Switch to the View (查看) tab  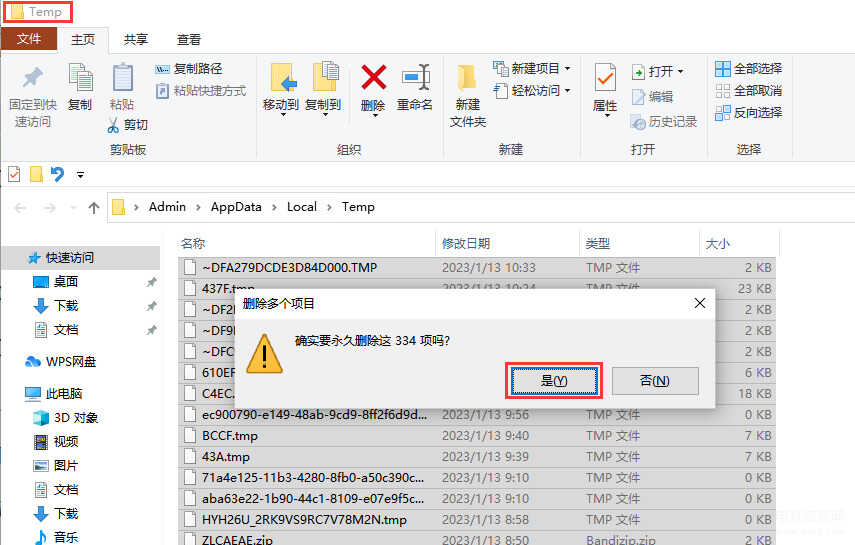coord(189,39)
